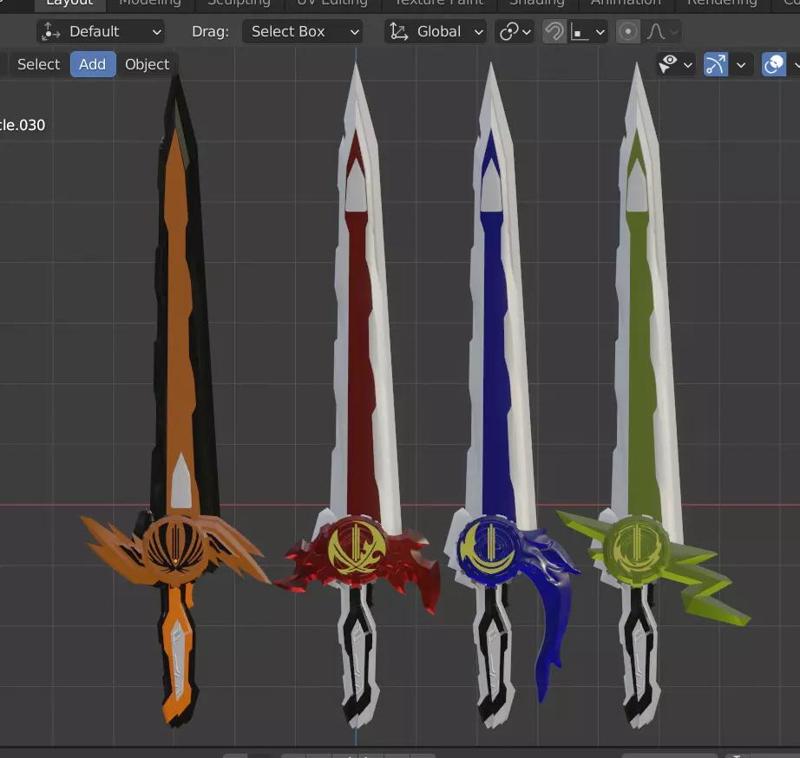The image size is (800, 758).
Task: Open the Select menu
Action: pos(37,64)
